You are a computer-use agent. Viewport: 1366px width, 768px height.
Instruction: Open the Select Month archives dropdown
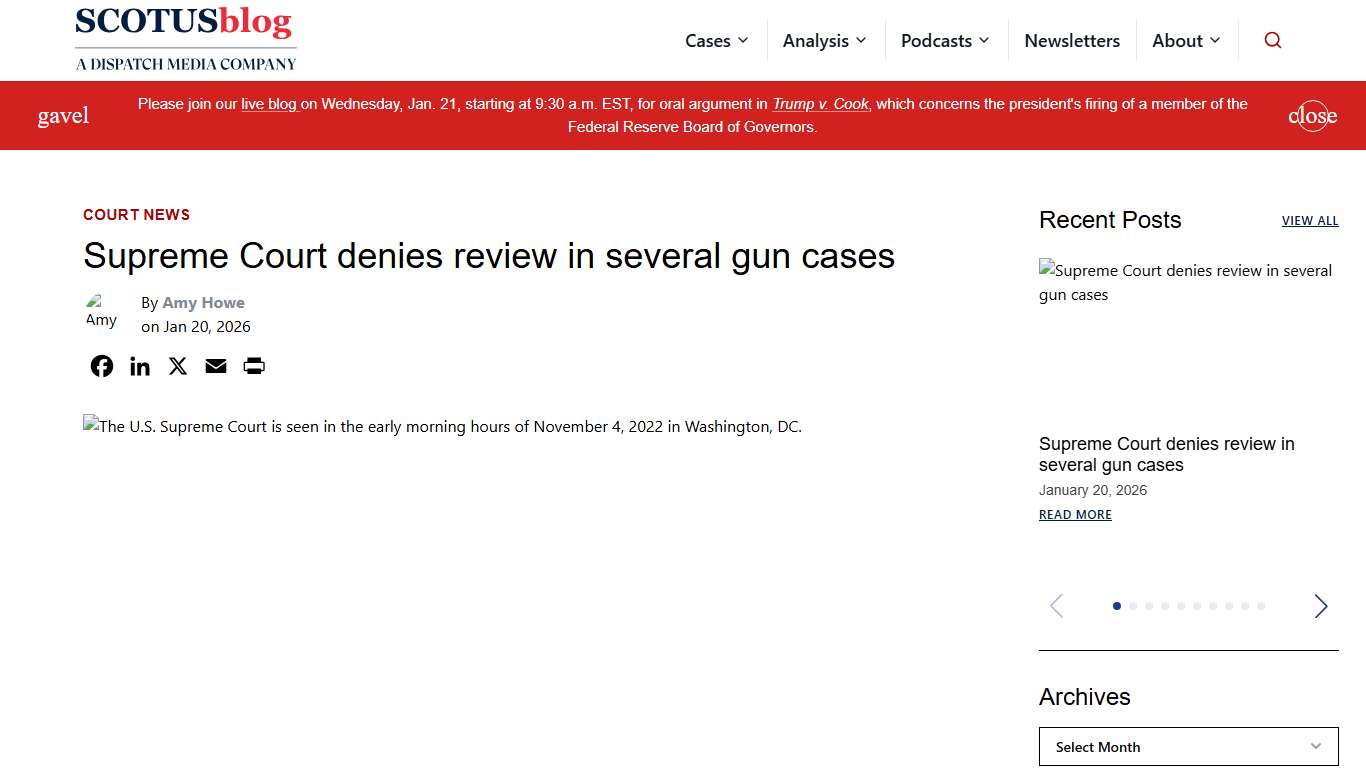1188,746
